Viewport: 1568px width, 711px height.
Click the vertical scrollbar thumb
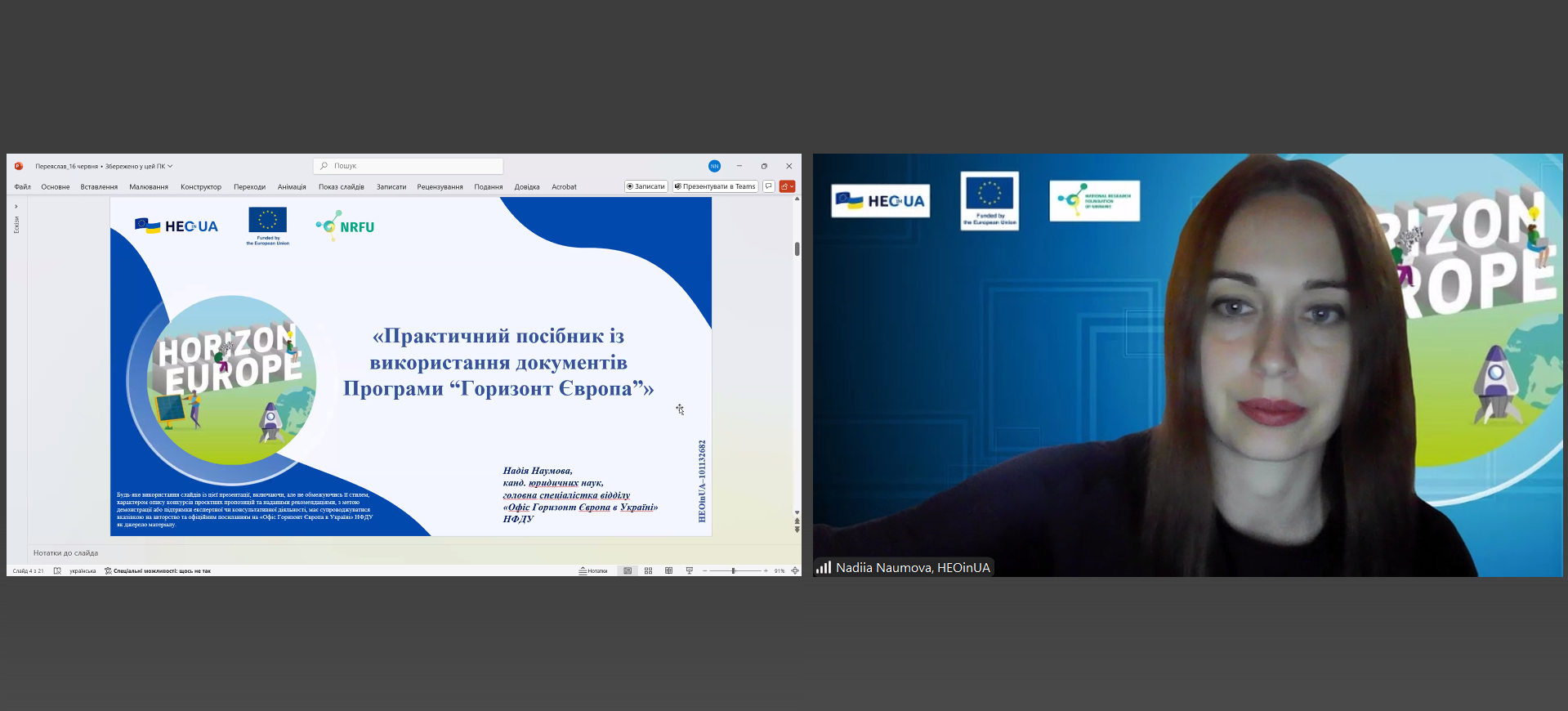(797, 249)
